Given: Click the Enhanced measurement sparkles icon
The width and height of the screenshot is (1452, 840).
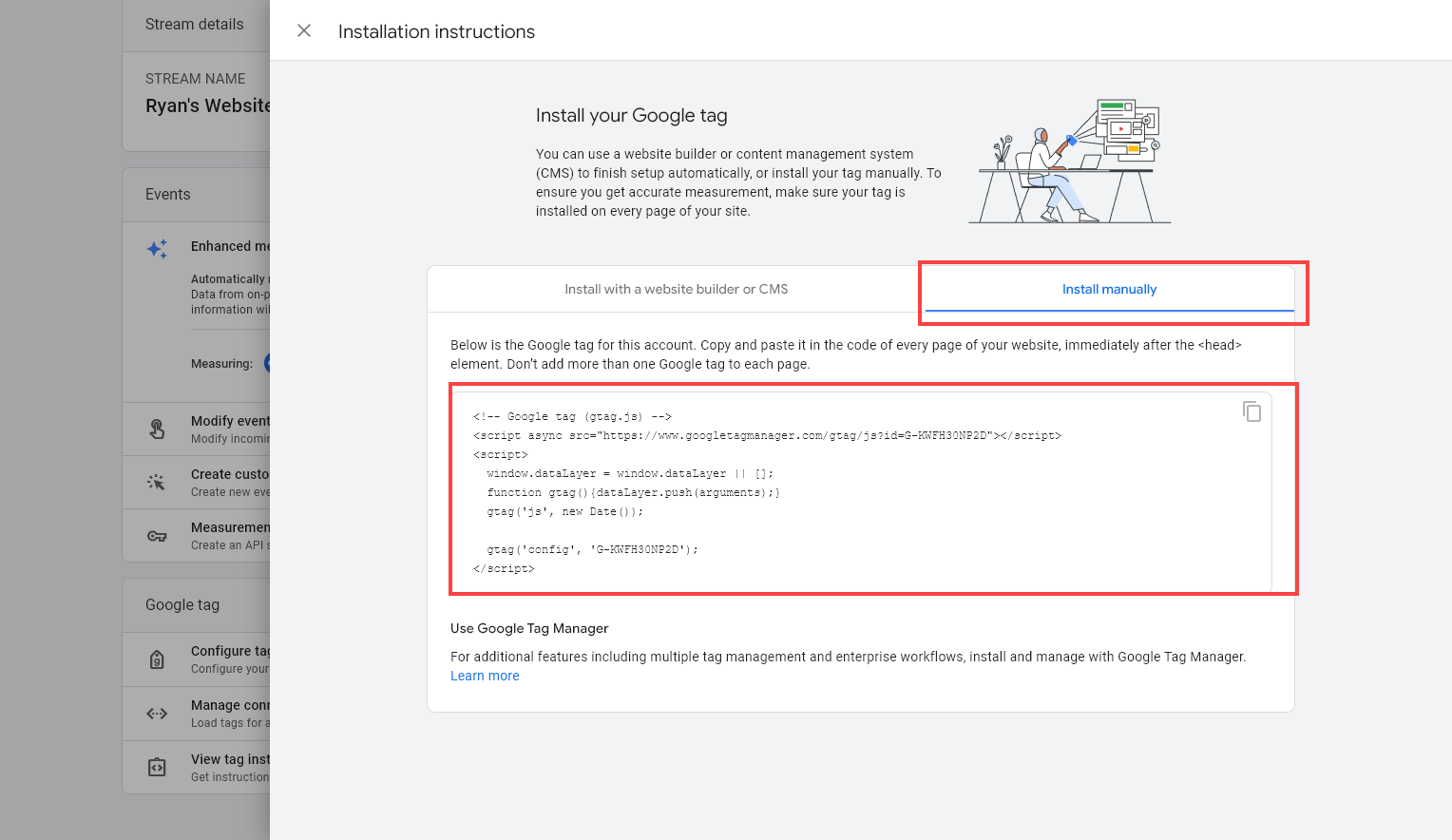Looking at the screenshot, I should coord(157,248).
